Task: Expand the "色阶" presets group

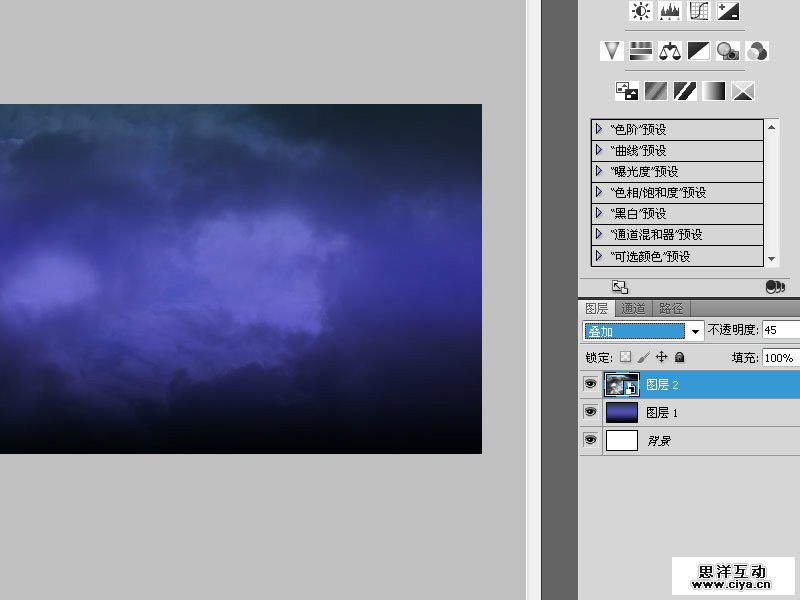Action: coord(599,129)
